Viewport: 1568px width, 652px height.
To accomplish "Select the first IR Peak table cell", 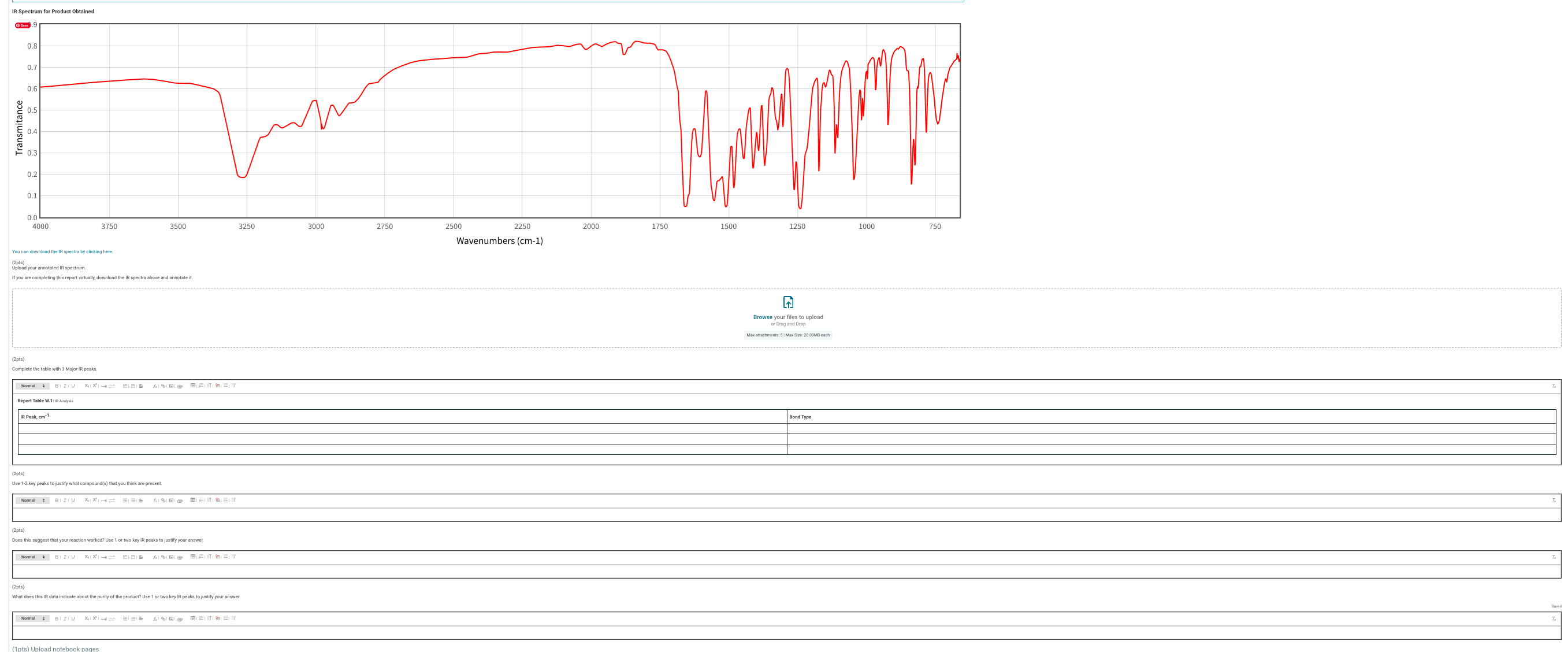I will tap(396, 429).
